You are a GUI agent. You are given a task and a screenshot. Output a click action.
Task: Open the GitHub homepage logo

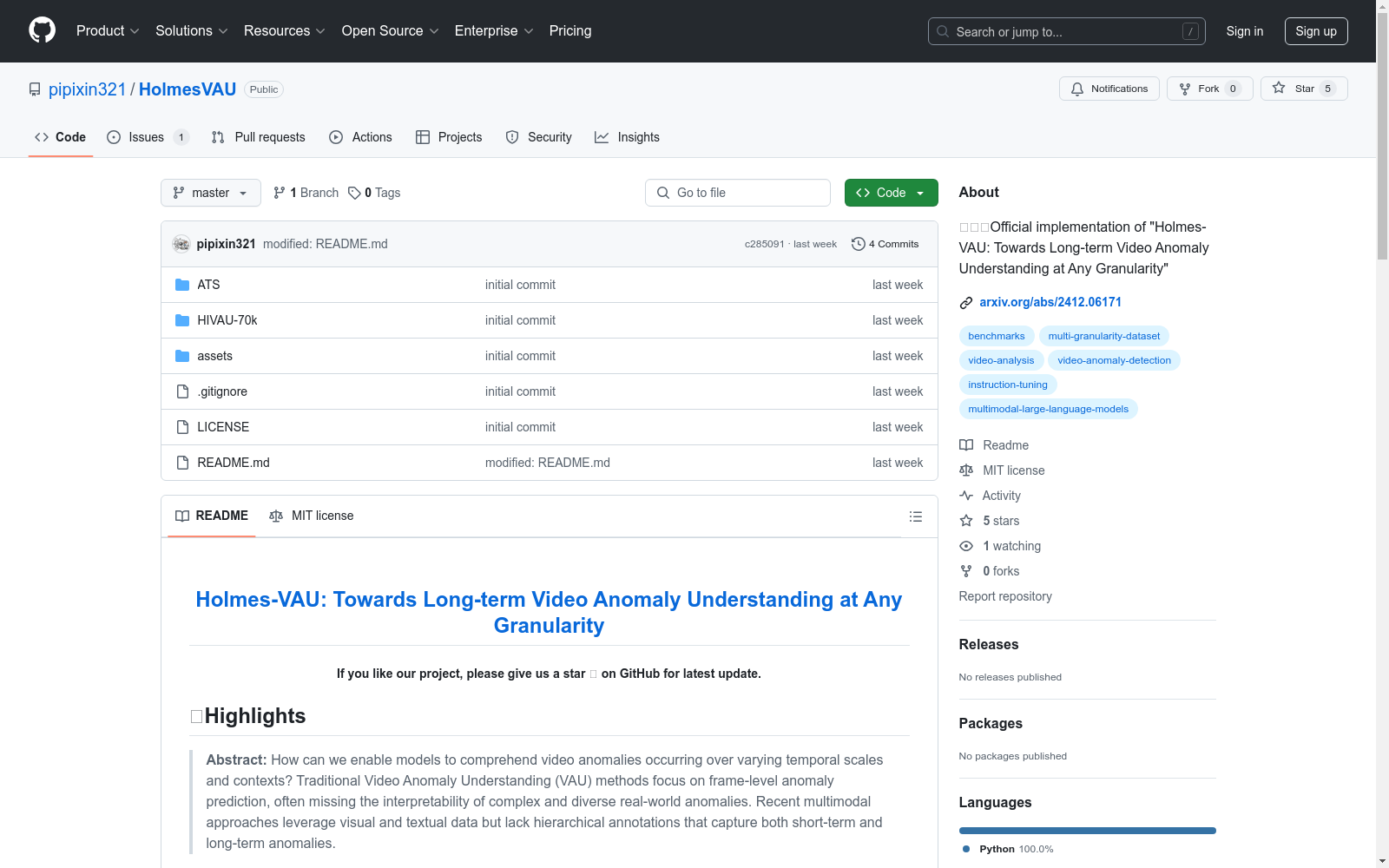42,30
